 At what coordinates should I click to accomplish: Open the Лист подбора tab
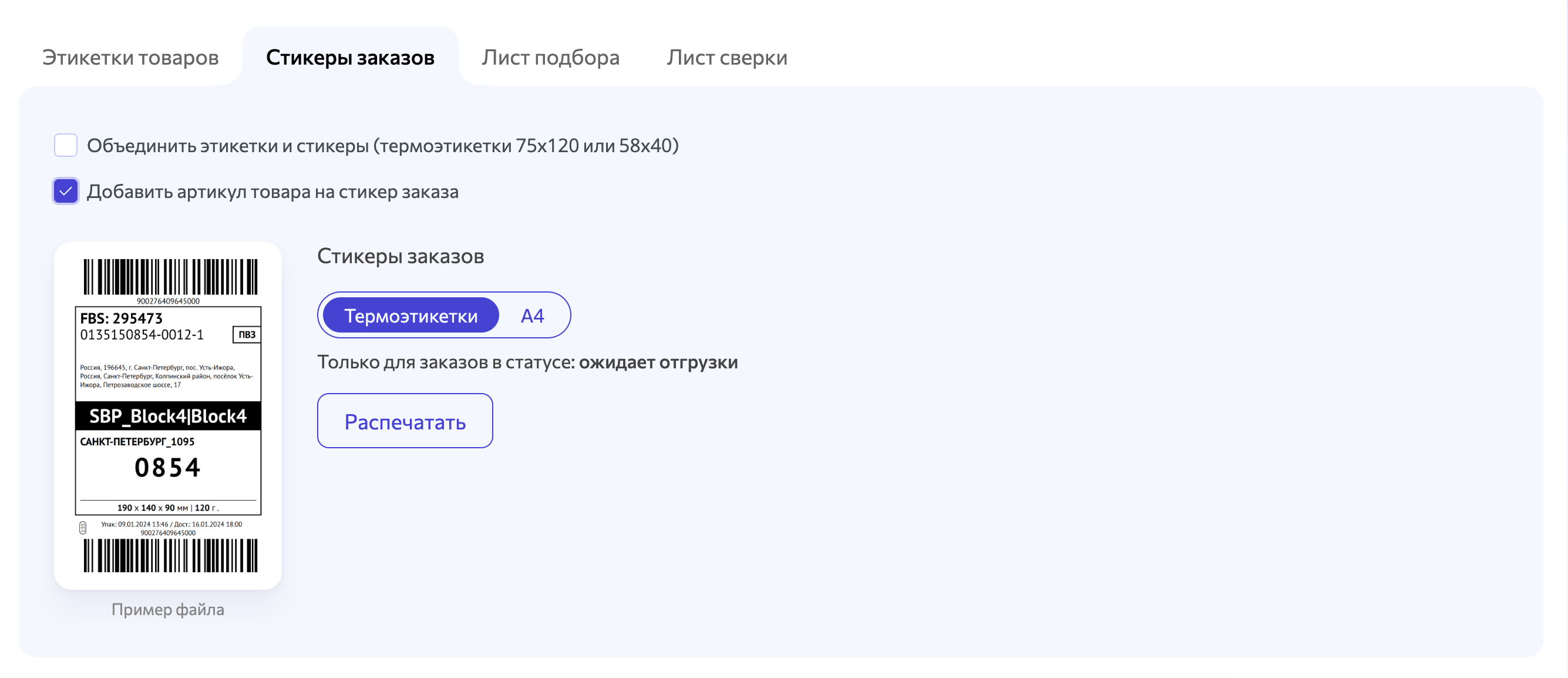click(550, 57)
